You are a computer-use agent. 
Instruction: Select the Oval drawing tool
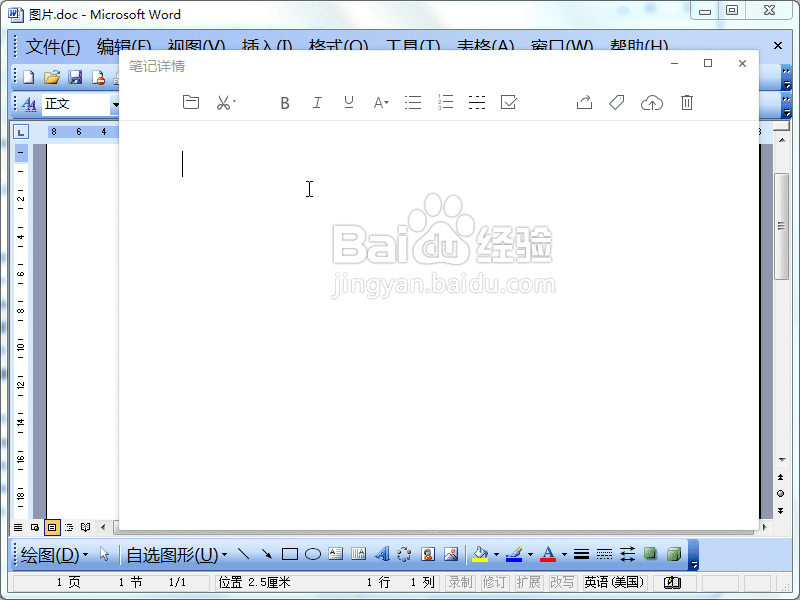pos(313,554)
